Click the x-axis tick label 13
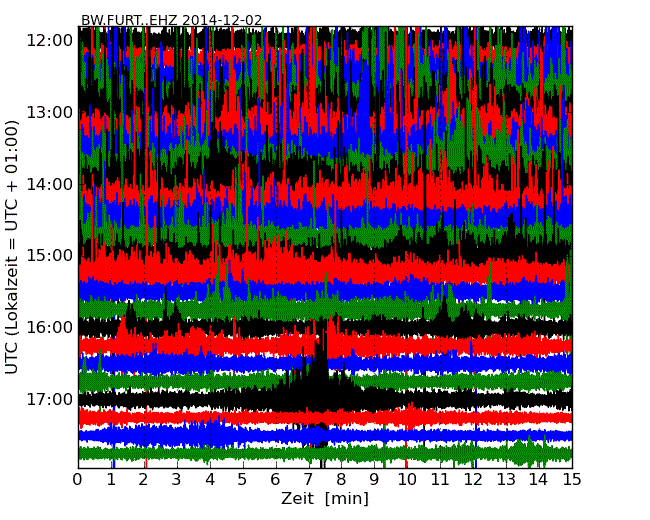The image size is (650, 520). (x=506, y=479)
